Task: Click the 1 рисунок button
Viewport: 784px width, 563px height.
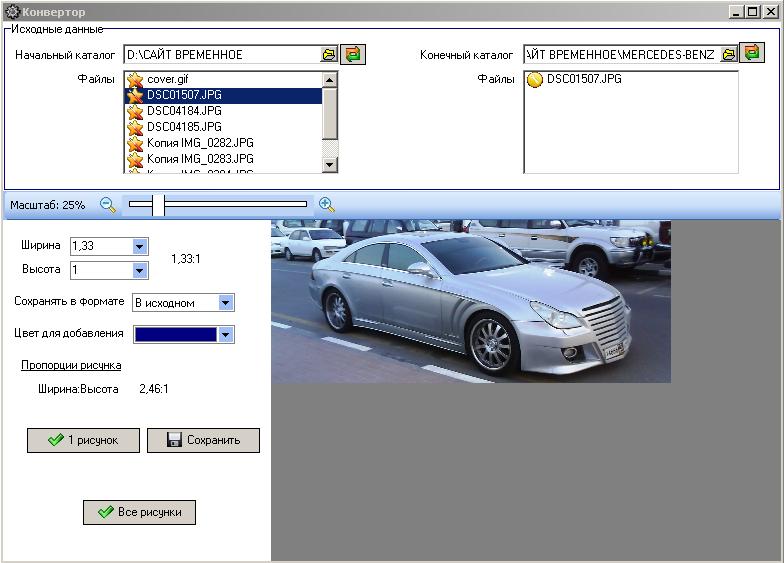Action: tap(84, 440)
